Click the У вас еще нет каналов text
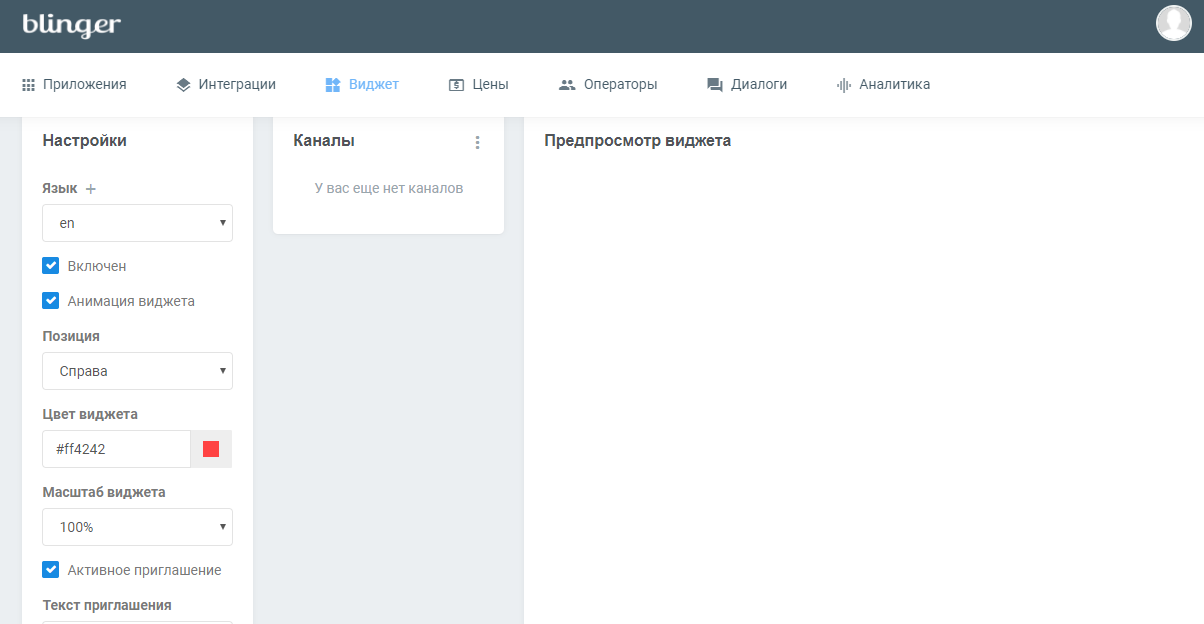Viewport: 1204px width, 624px height. (x=389, y=188)
